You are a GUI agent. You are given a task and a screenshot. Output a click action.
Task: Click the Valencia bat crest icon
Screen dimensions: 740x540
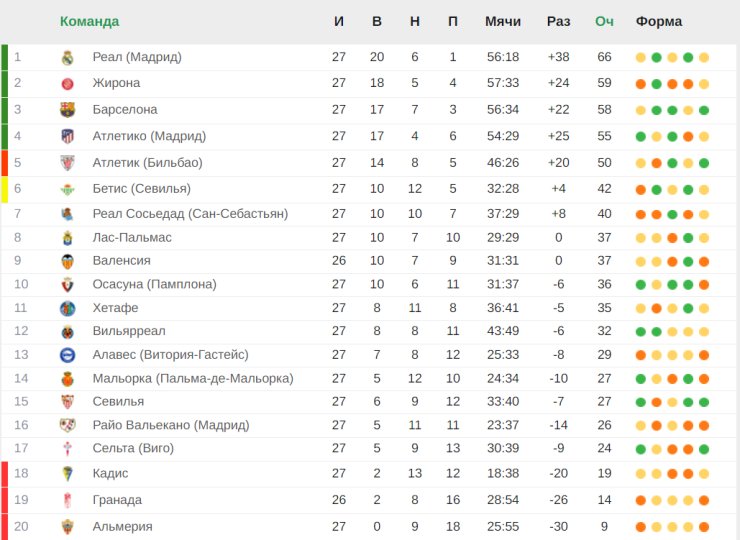click(67, 261)
